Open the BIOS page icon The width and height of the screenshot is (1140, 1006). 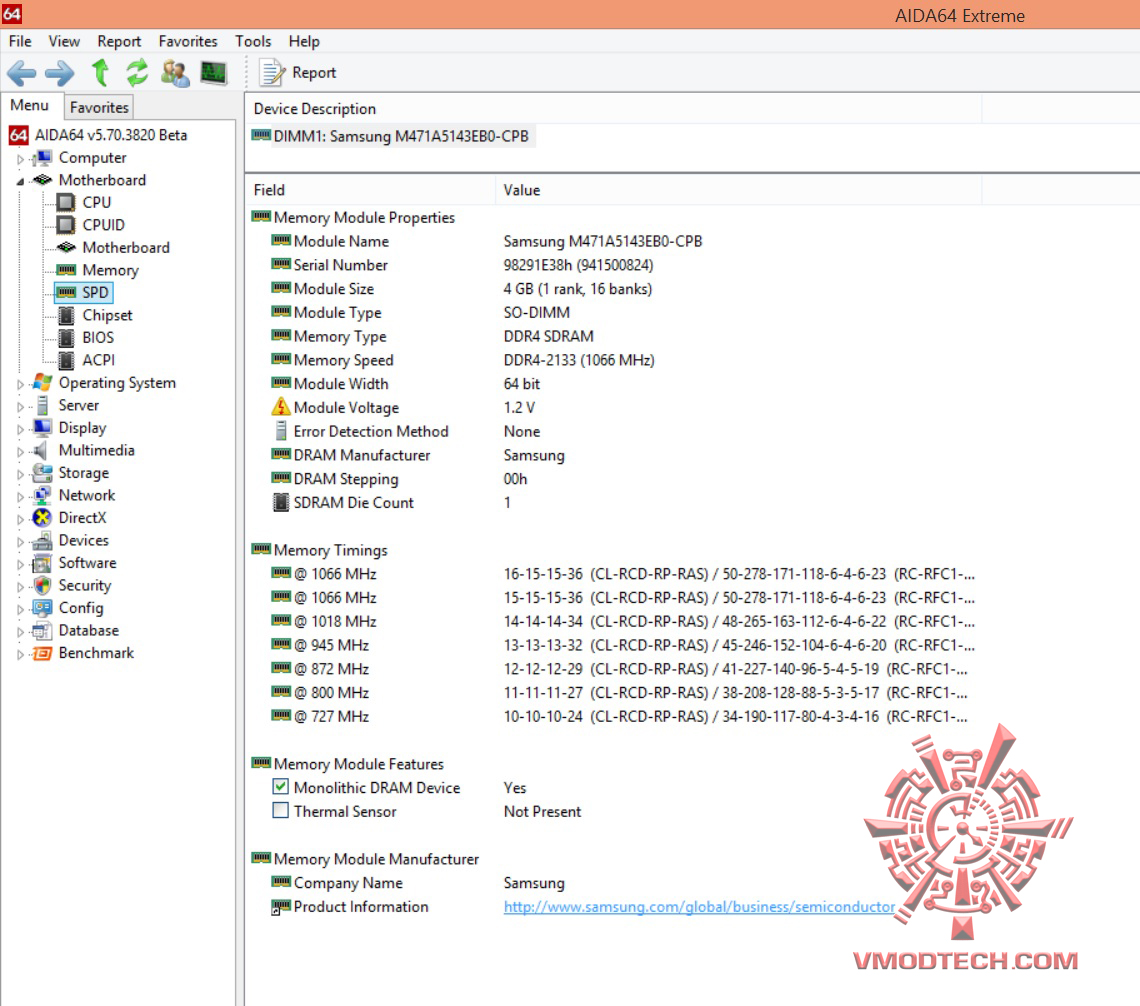pos(66,337)
